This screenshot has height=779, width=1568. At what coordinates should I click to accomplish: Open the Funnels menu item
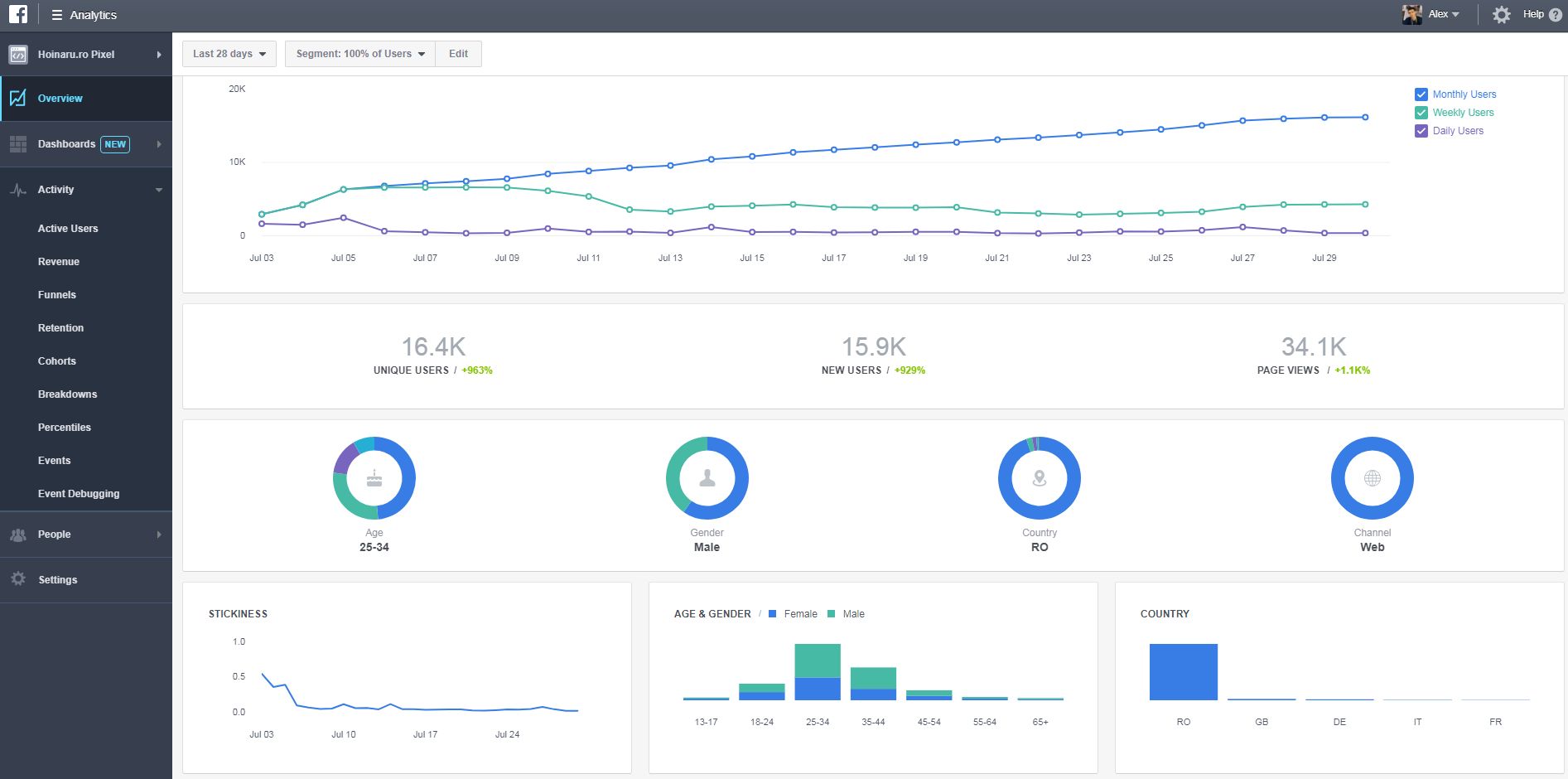57,295
